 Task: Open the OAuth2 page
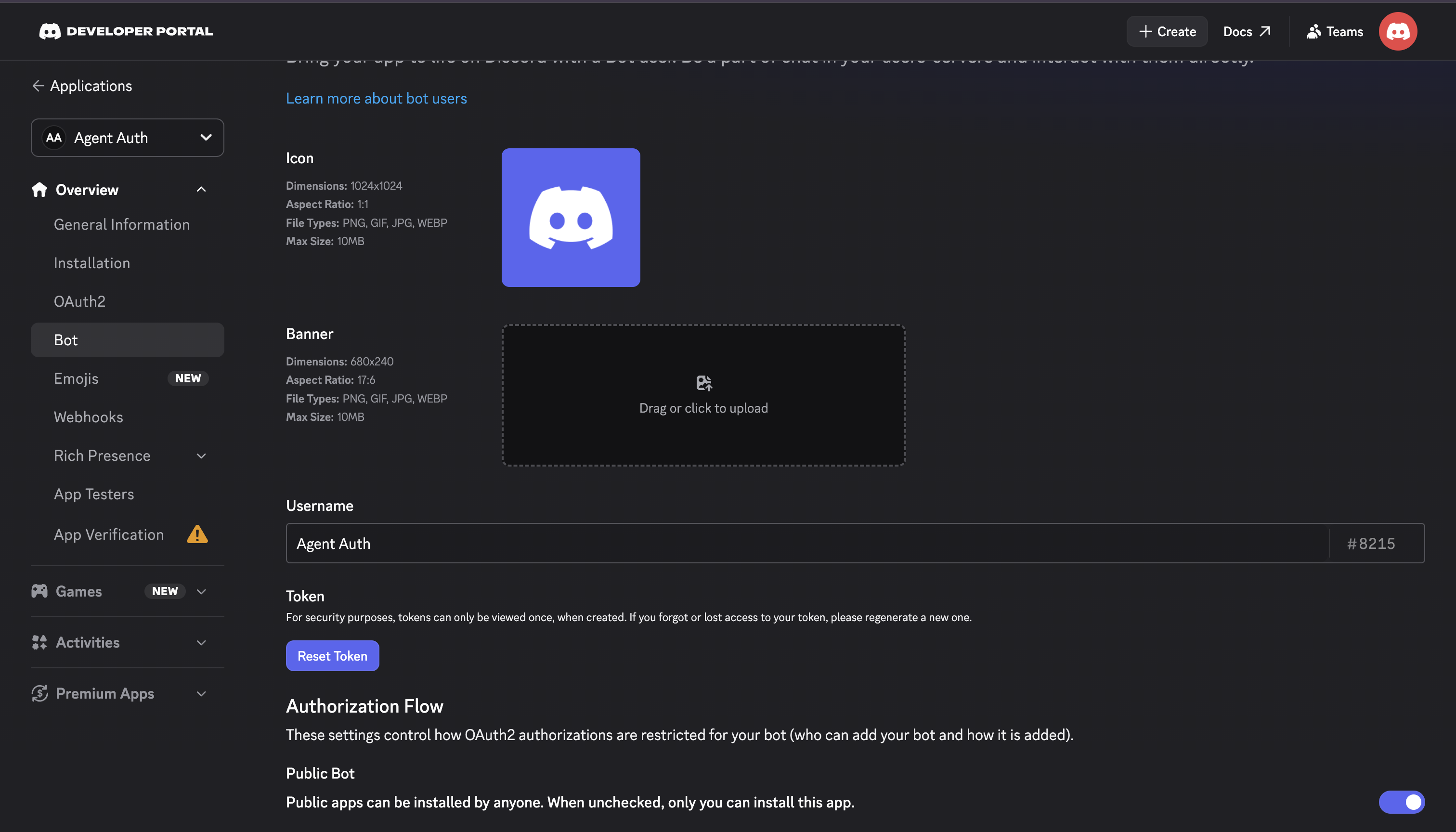pyautogui.click(x=79, y=301)
